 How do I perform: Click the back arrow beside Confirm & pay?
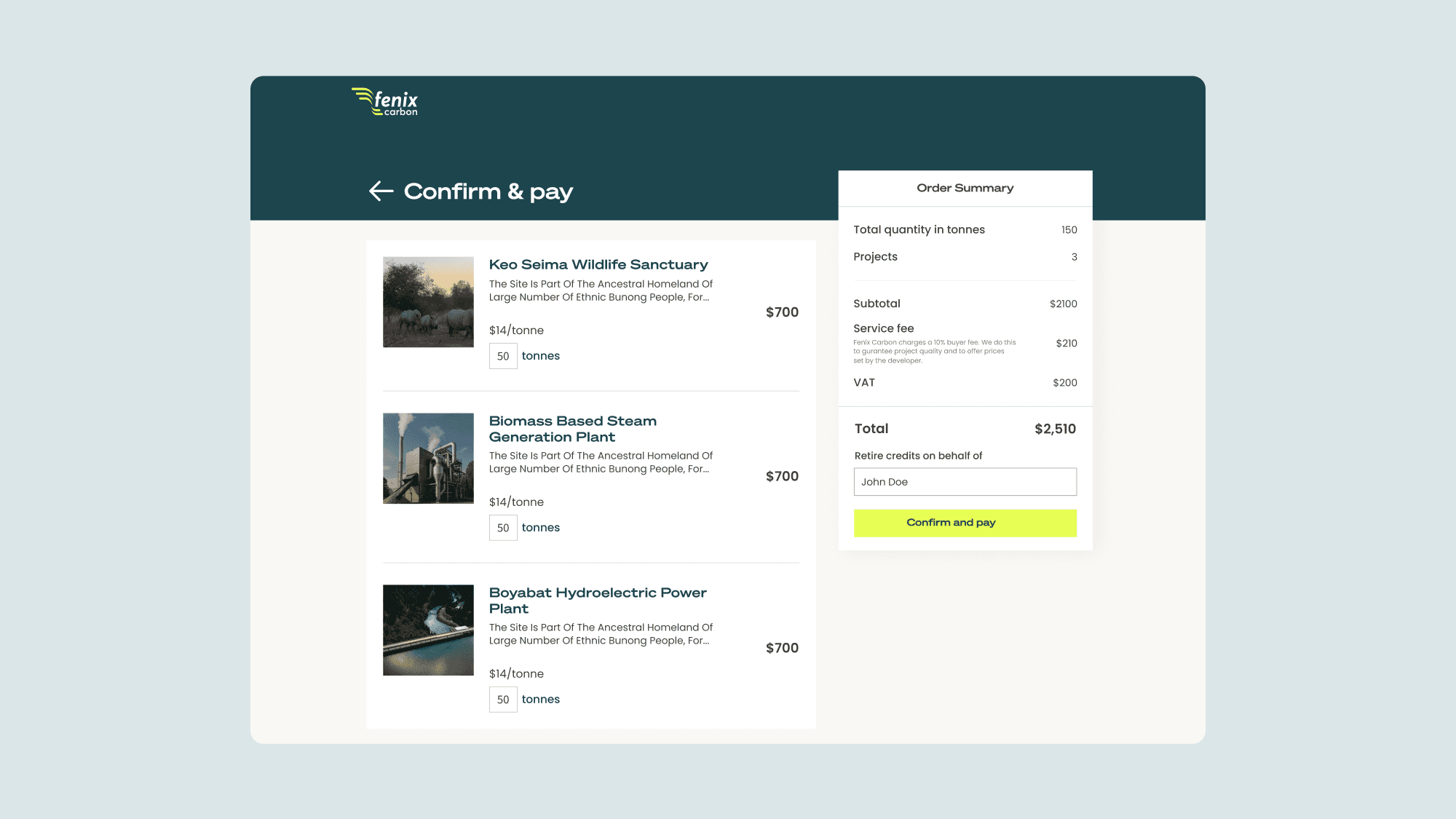pyautogui.click(x=381, y=191)
